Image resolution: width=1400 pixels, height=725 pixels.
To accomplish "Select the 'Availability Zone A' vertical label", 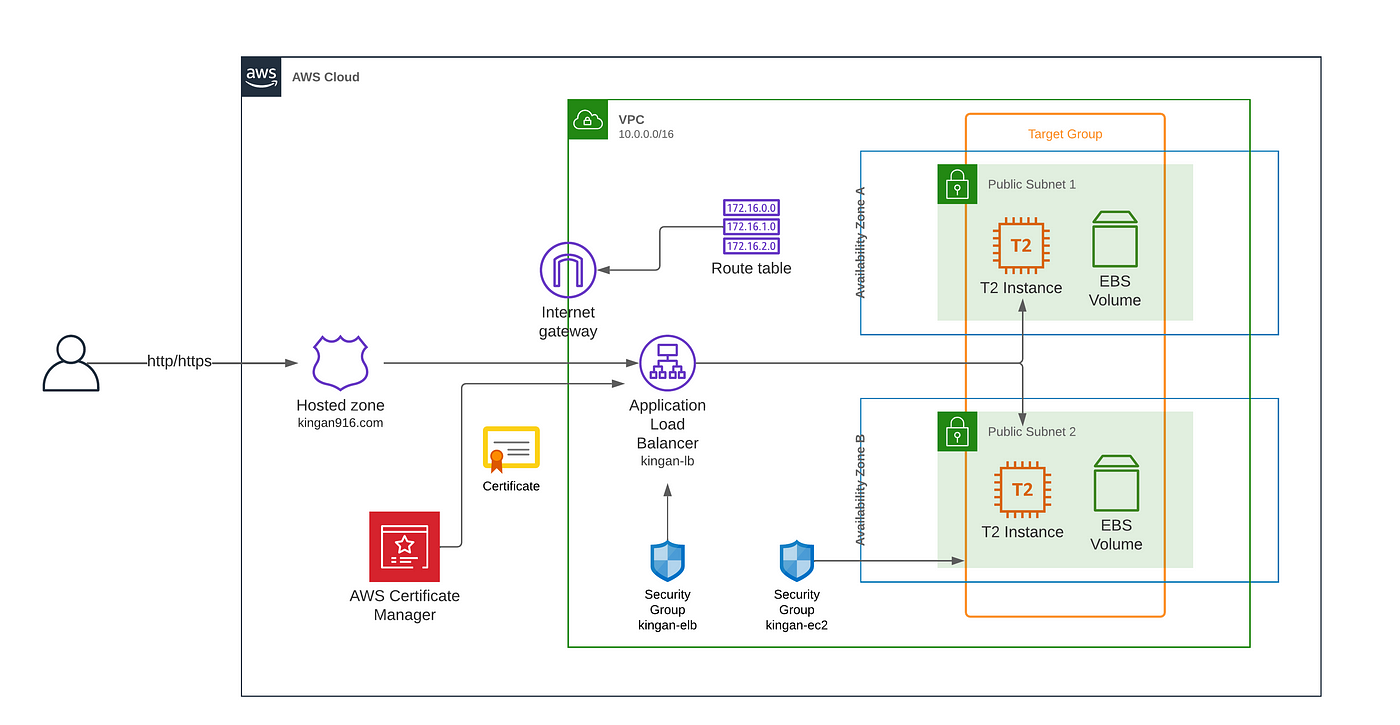I will pyautogui.click(x=860, y=243).
